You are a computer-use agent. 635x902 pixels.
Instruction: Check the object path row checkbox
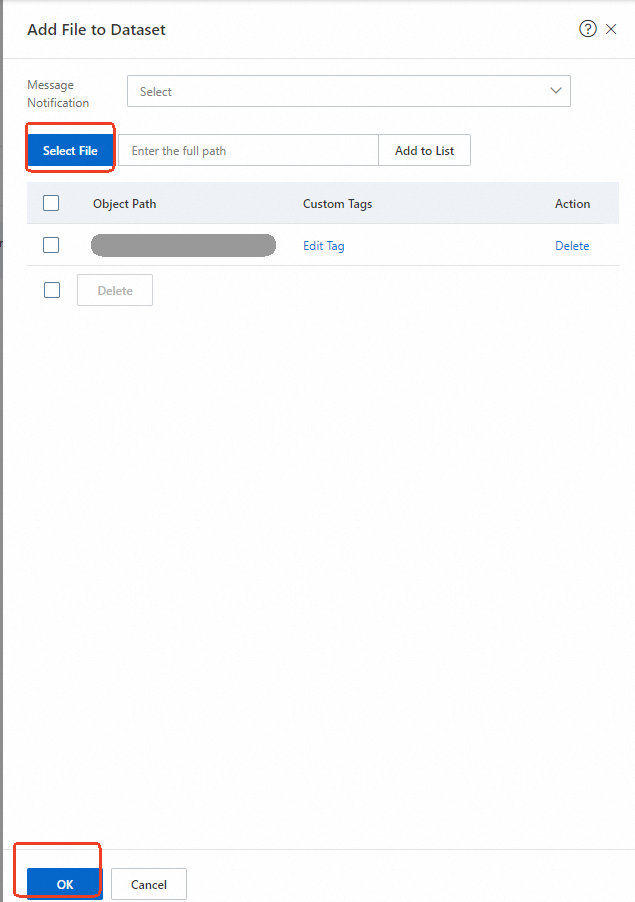click(51, 245)
